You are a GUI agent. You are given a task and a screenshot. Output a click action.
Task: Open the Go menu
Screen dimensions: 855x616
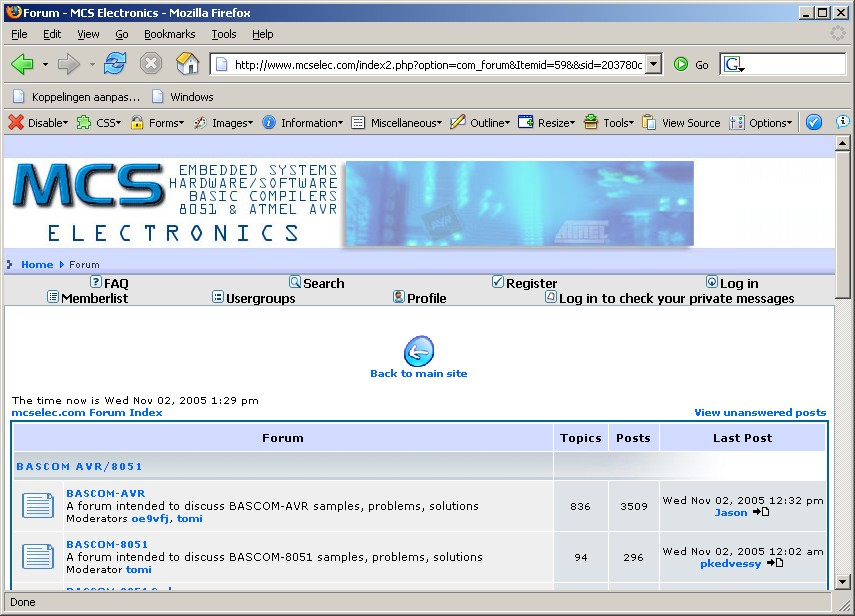[x=122, y=34]
